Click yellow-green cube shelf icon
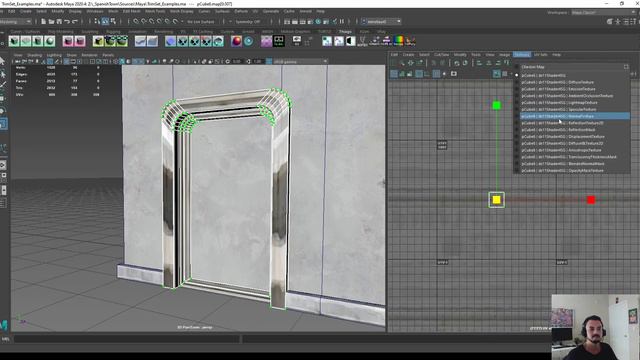The height and width of the screenshot is (360, 640). click(98, 41)
